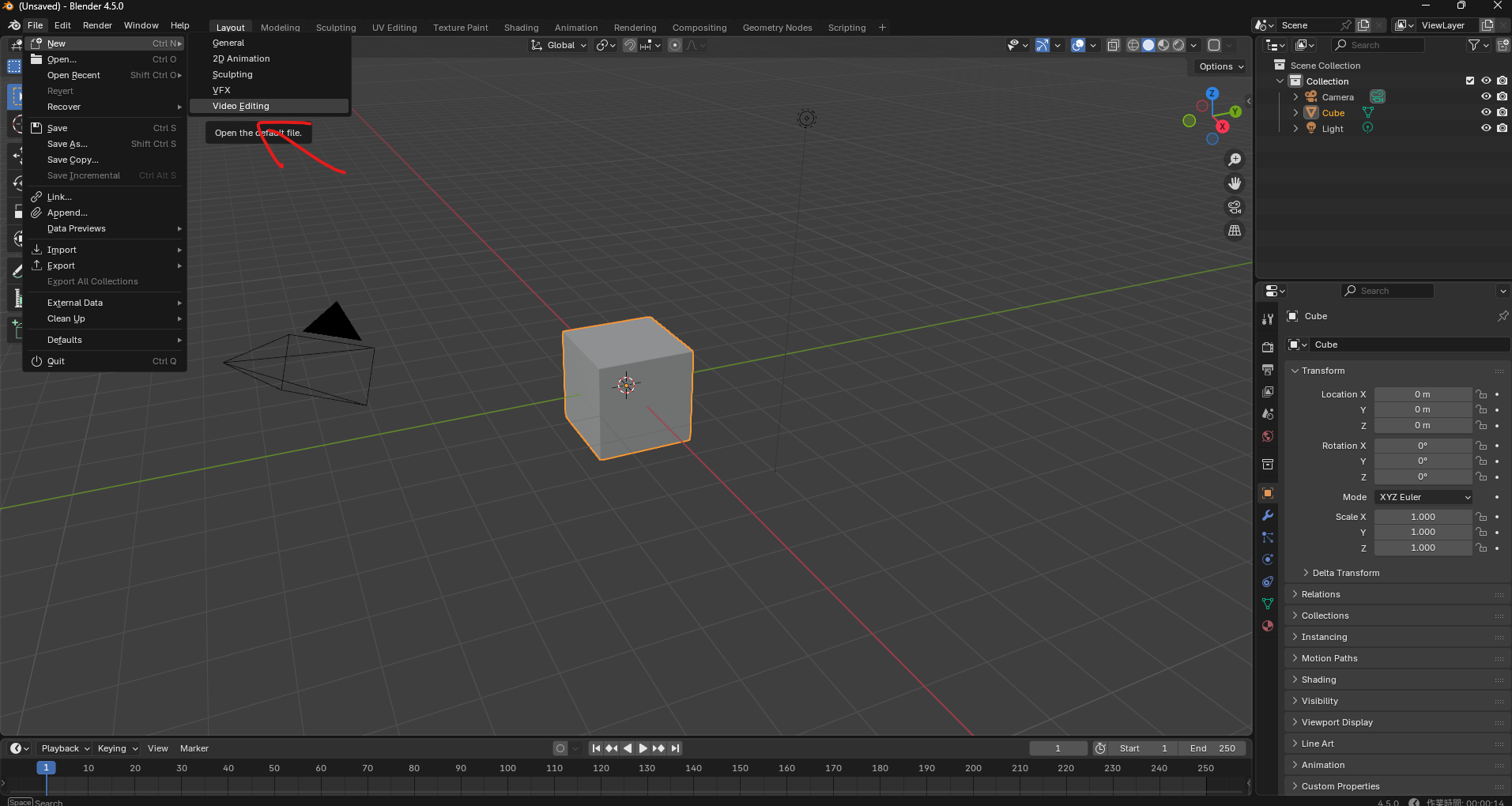Open the Transform Pivot Point dropdown
The height and width of the screenshot is (806, 1512).
[x=605, y=45]
